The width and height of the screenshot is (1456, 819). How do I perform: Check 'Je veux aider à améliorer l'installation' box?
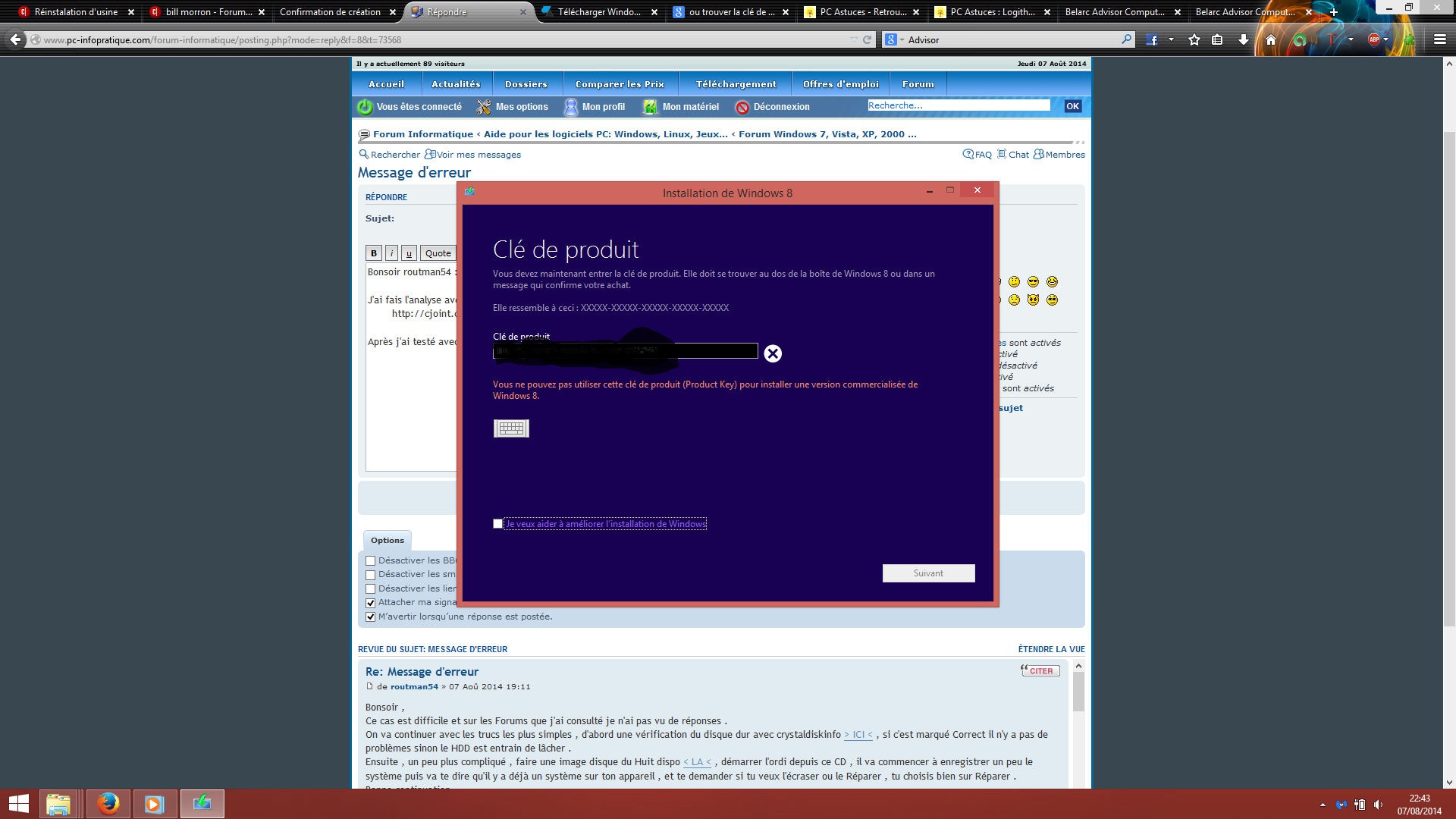[497, 524]
